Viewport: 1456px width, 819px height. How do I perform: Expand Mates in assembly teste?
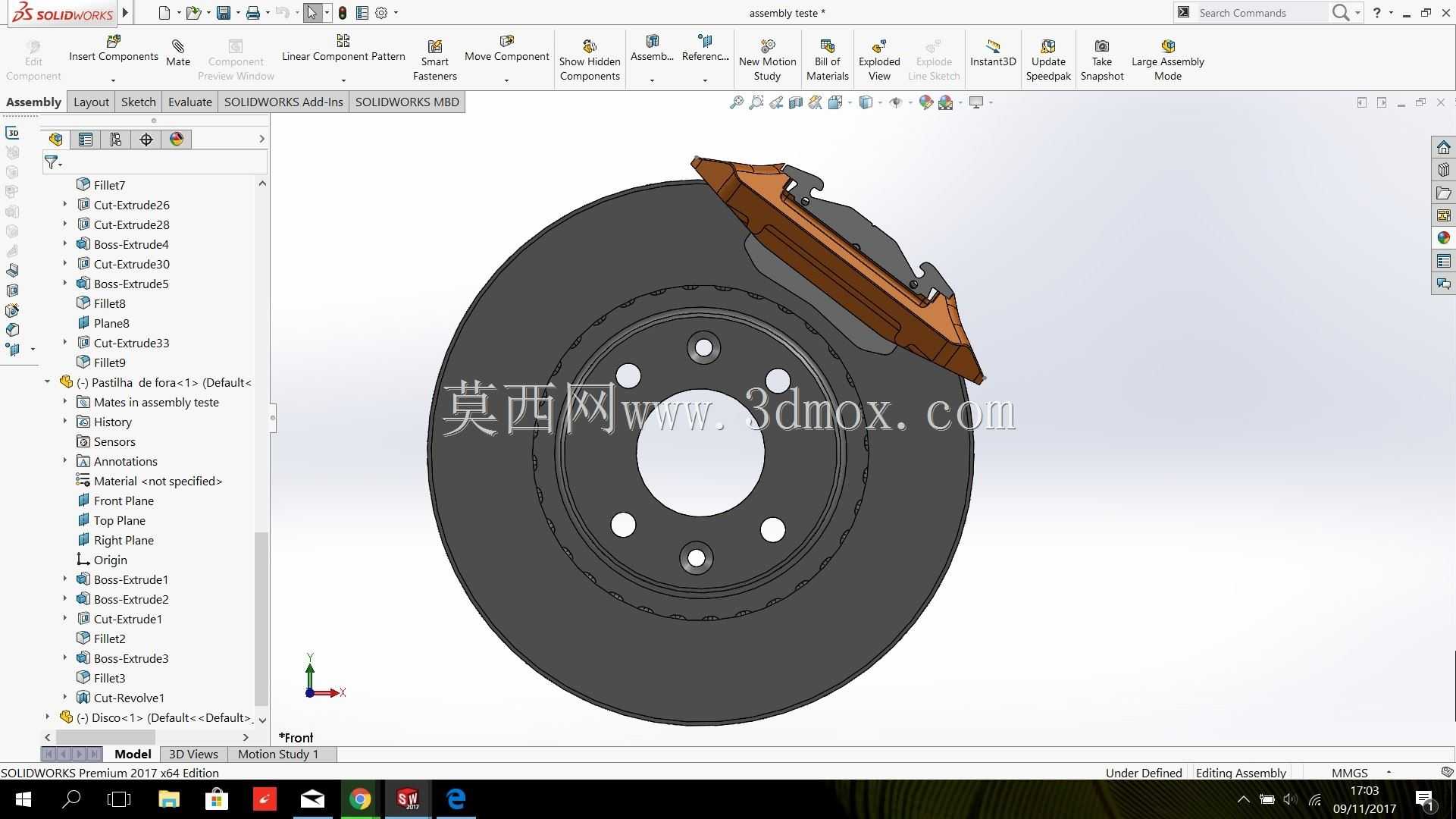(65, 402)
